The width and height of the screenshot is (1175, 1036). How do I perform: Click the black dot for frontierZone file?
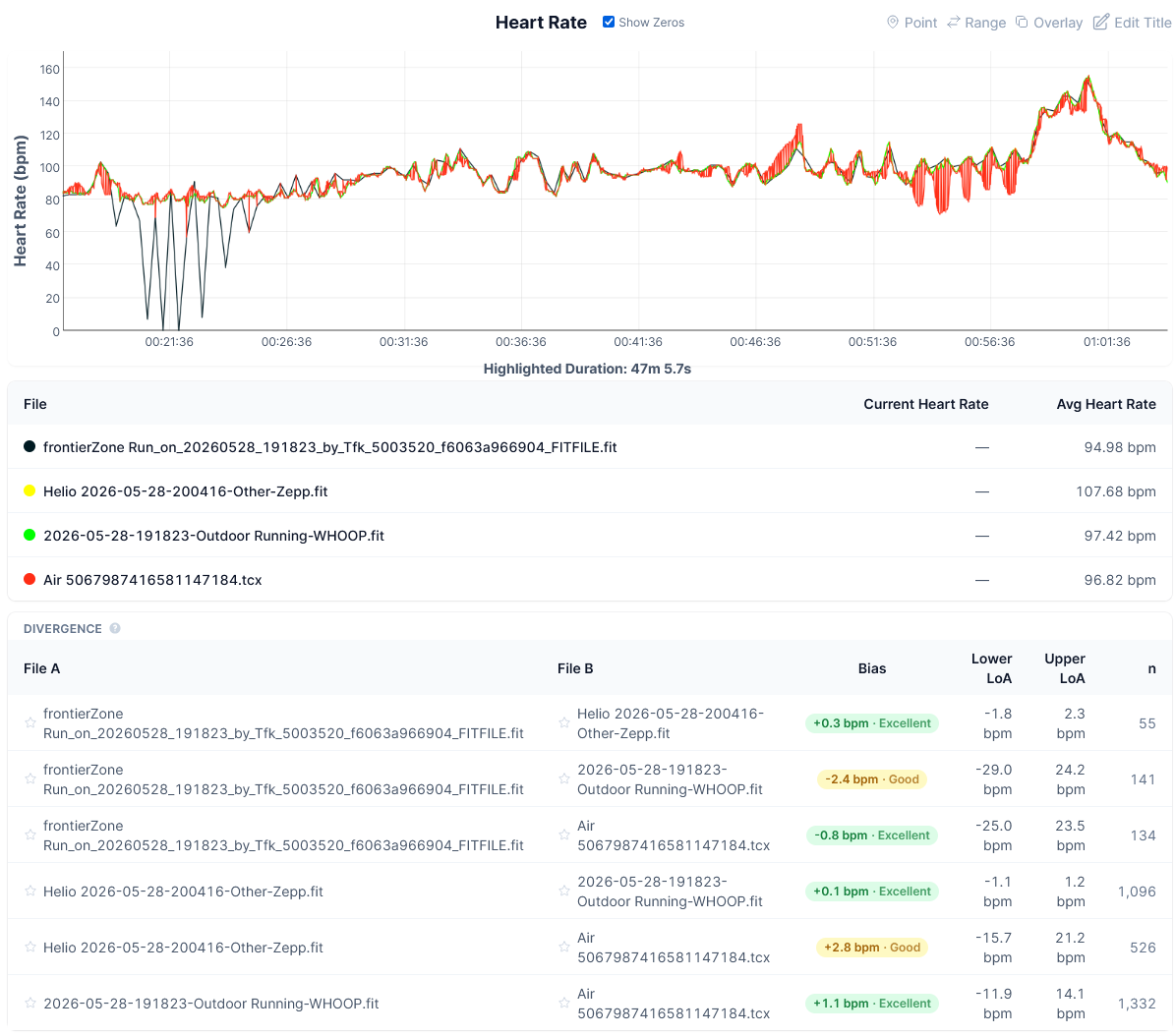[29, 446]
